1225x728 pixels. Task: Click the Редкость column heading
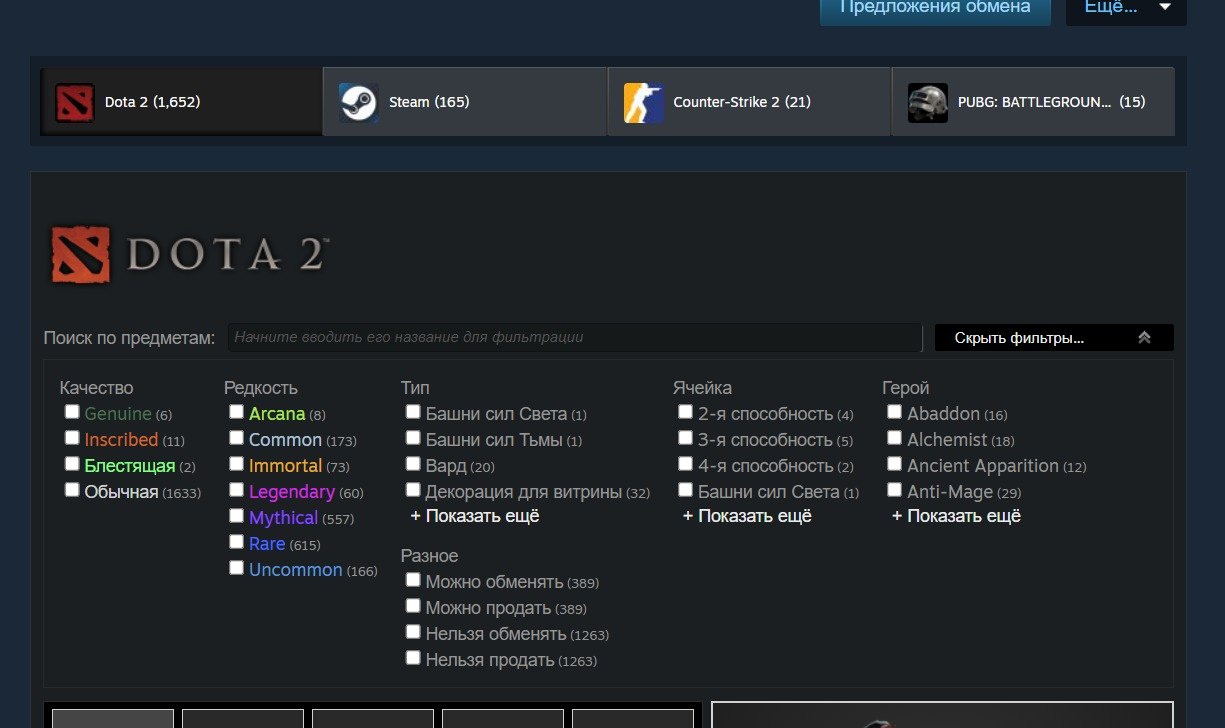pos(261,388)
